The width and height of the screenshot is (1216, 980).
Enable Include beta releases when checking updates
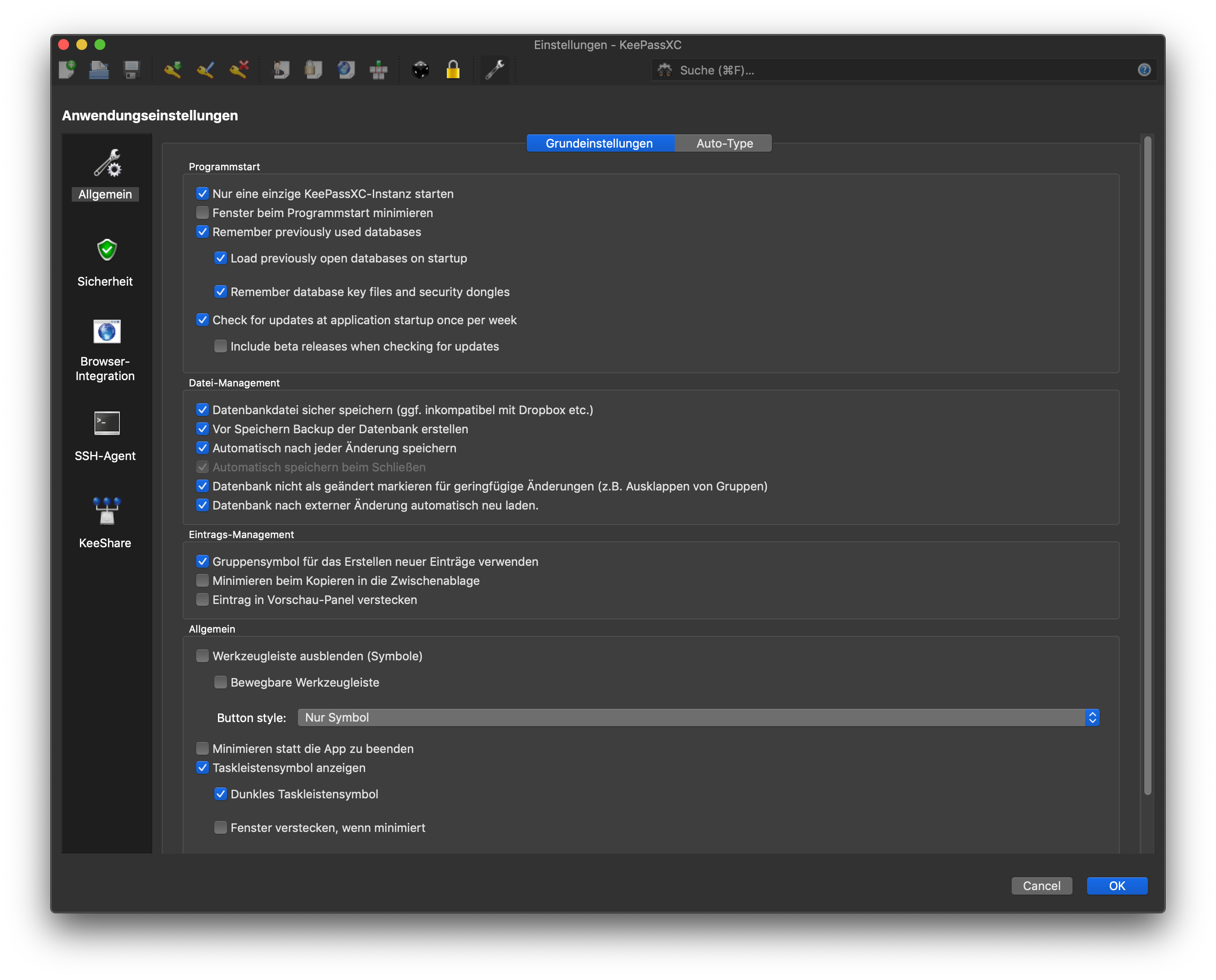(221, 346)
